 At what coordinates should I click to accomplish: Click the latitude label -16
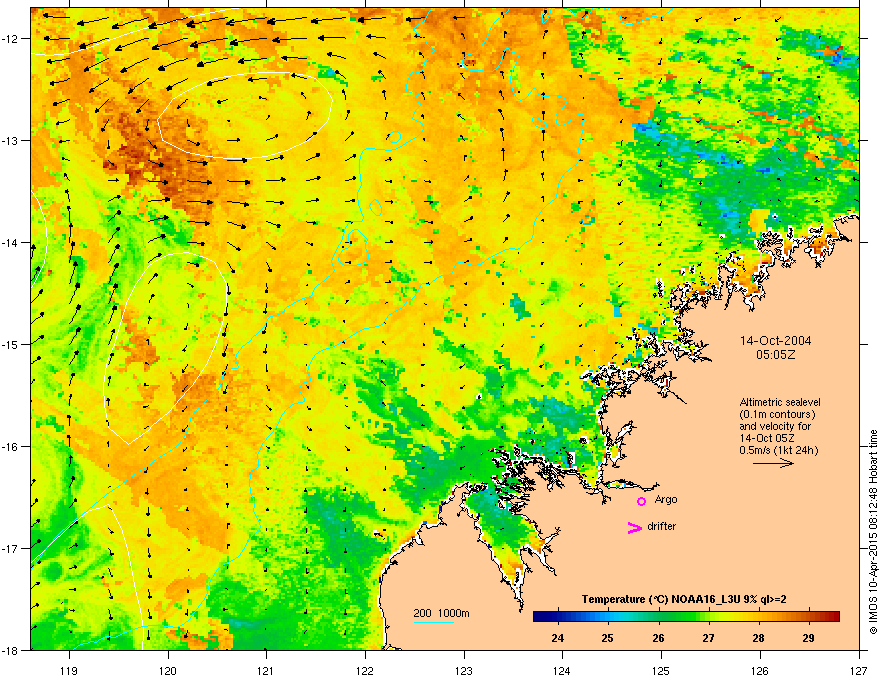[x=12, y=447]
